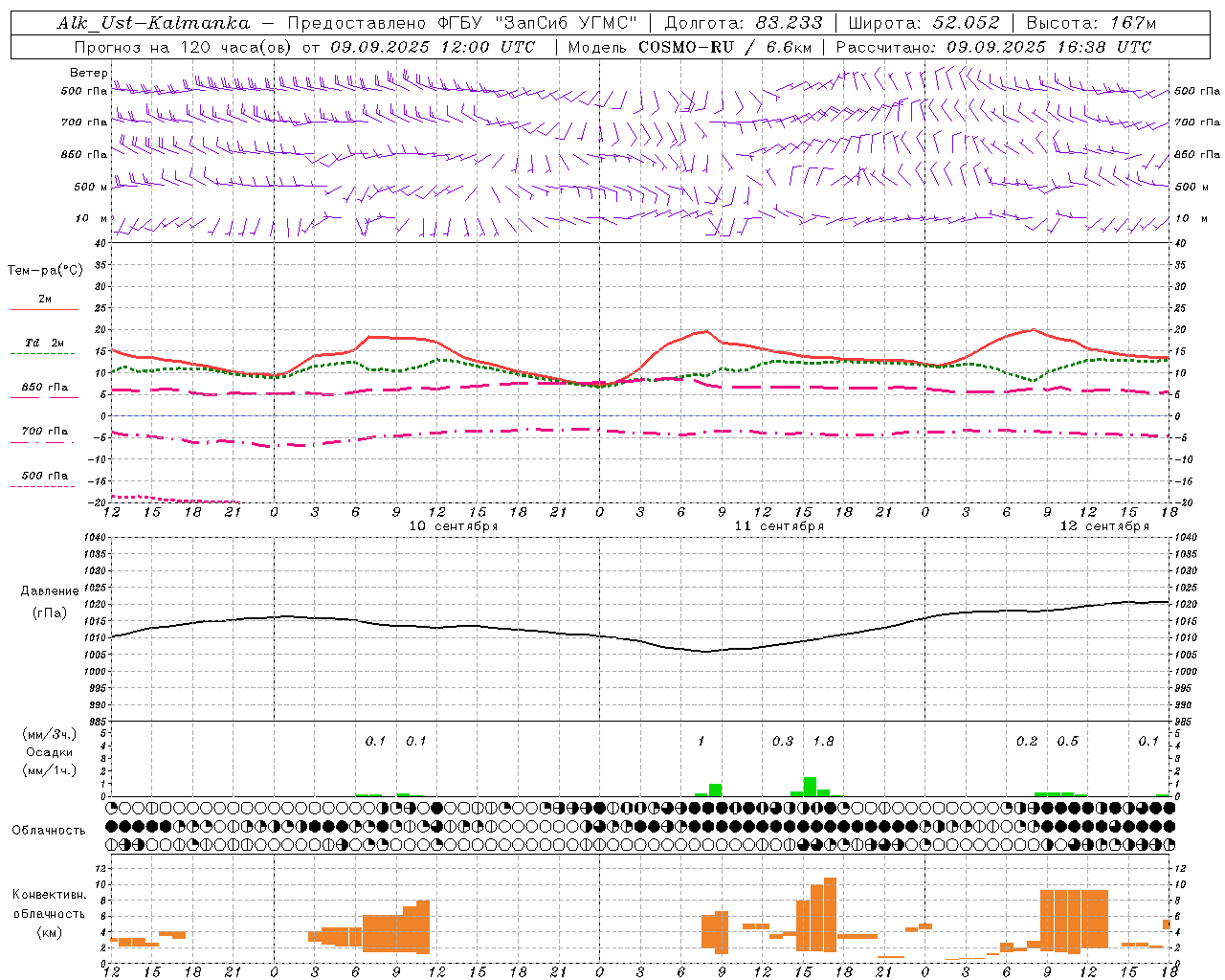Viewport: 1225px width, 980px height.
Task: Click the Тем-ра(°C) axis label
Action: pyautogui.click(x=45, y=271)
